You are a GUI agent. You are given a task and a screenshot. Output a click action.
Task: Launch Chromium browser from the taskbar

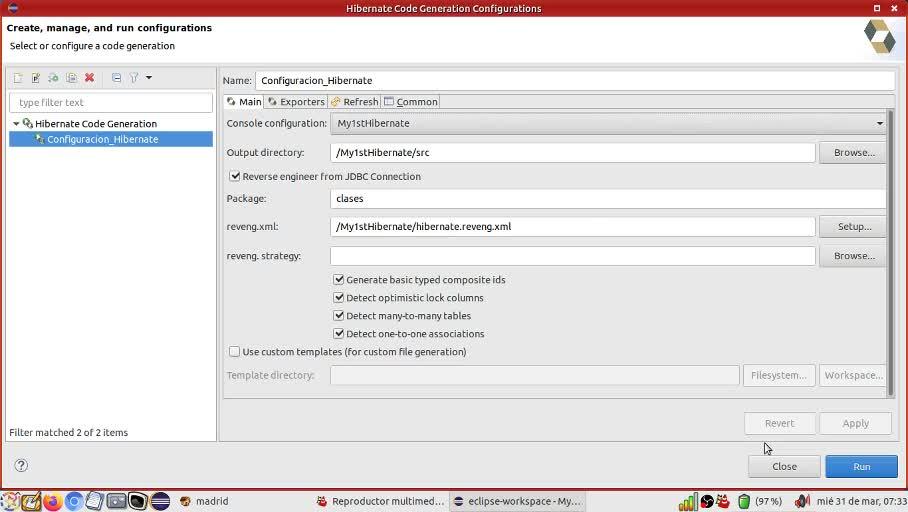74,501
